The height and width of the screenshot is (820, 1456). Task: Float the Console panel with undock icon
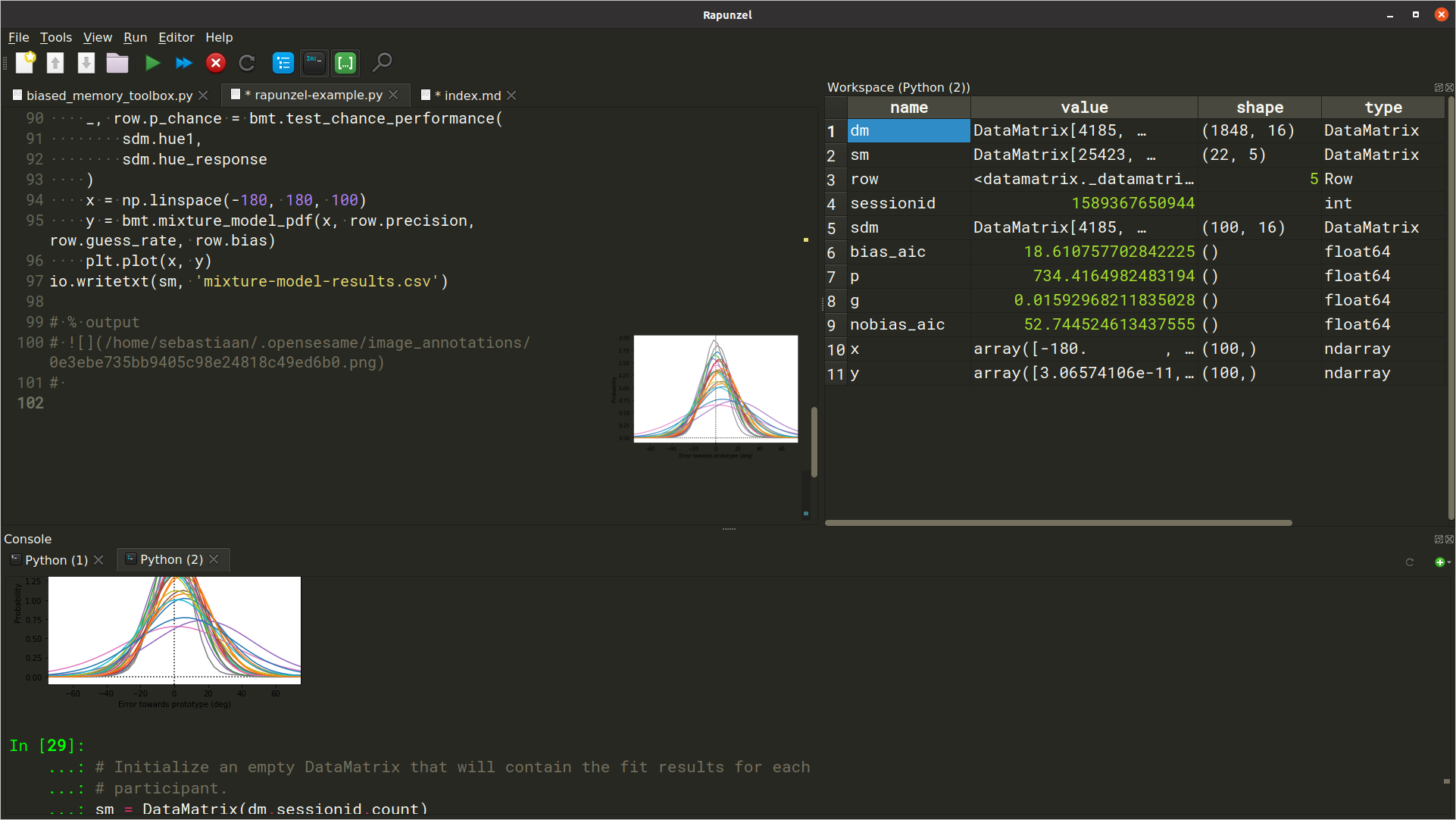[1439, 540]
